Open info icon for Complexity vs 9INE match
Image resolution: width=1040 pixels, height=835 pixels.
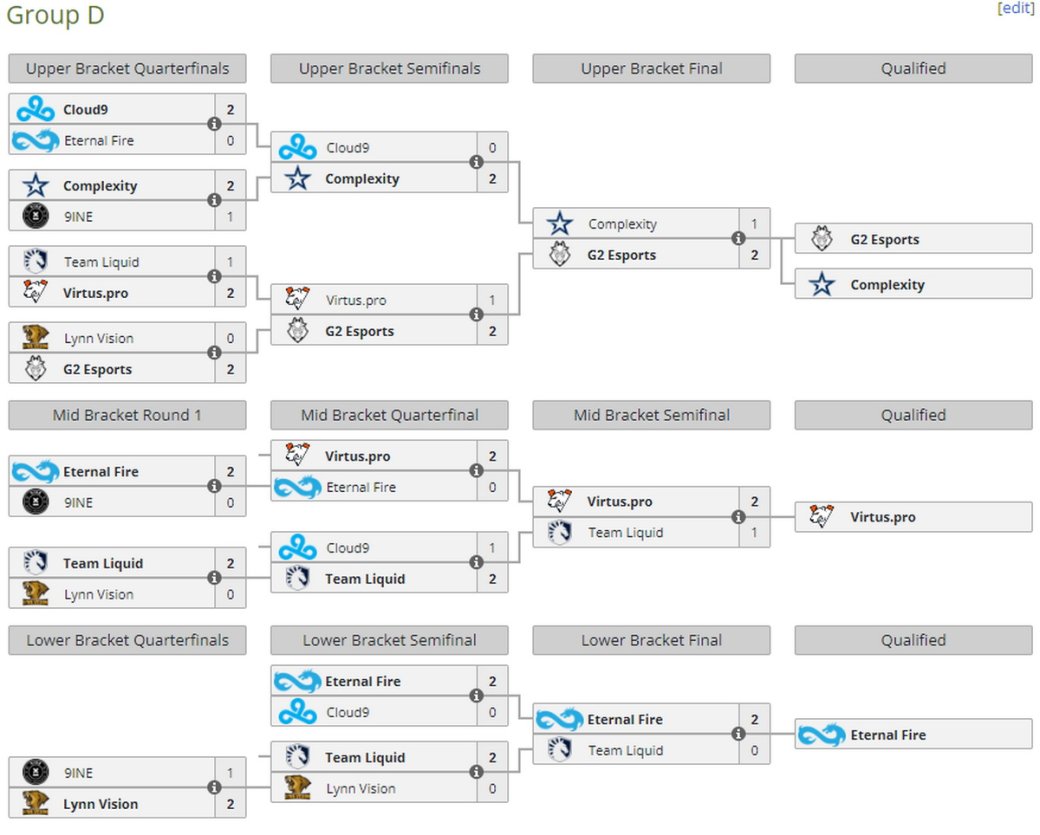(x=214, y=200)
